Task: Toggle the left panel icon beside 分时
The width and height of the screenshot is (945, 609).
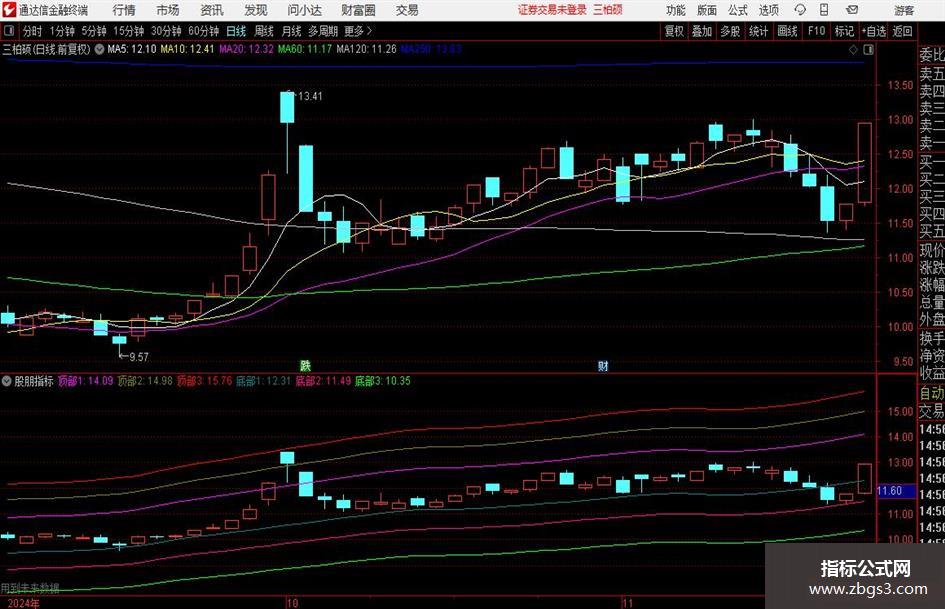Action: 8,31
